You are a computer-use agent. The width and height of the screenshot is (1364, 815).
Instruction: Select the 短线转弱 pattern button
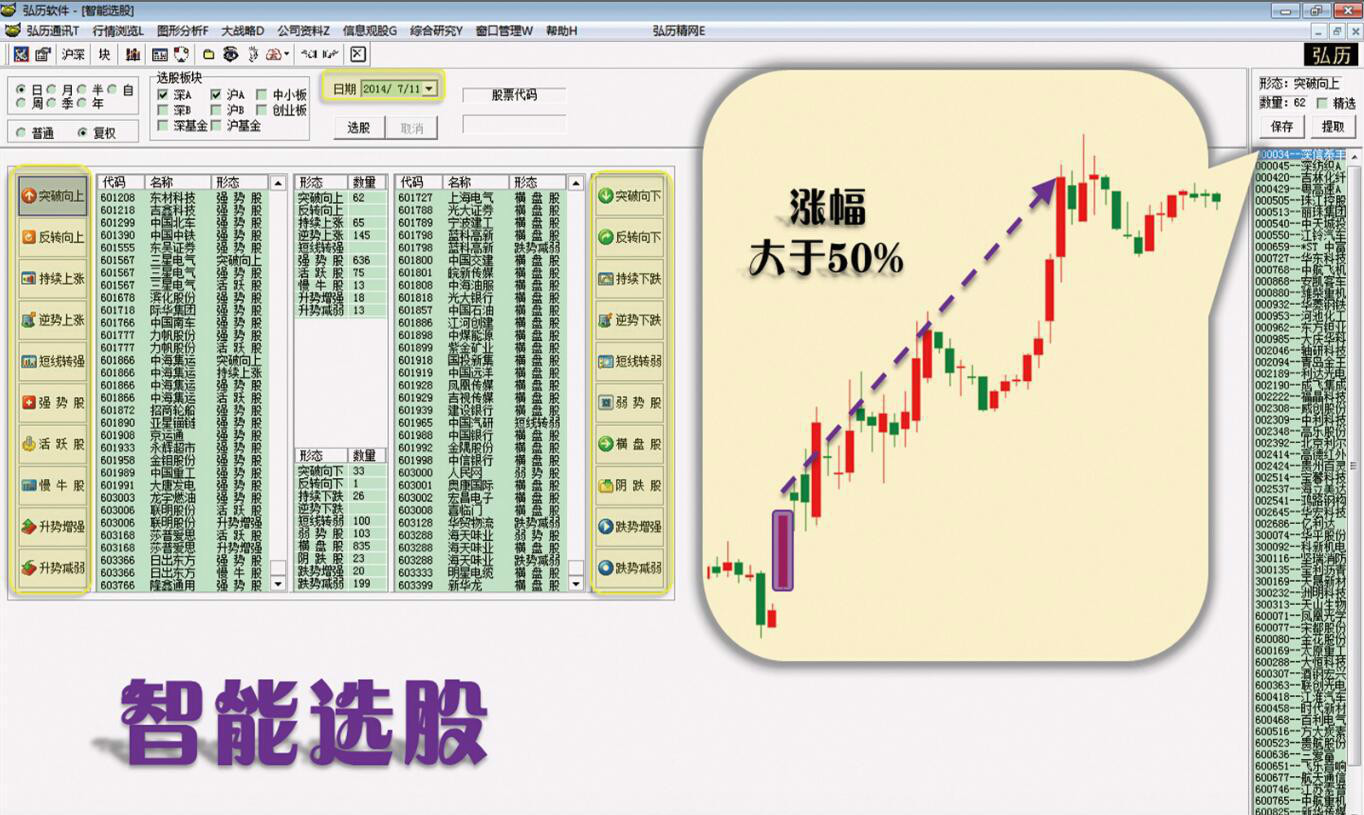629,361
